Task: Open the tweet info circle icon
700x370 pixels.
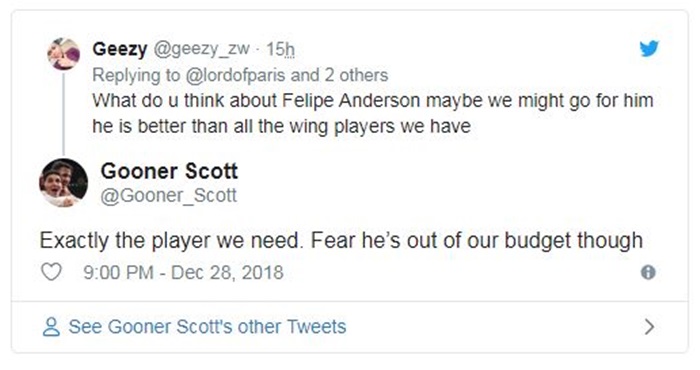Action: click(x=648, y=272)
